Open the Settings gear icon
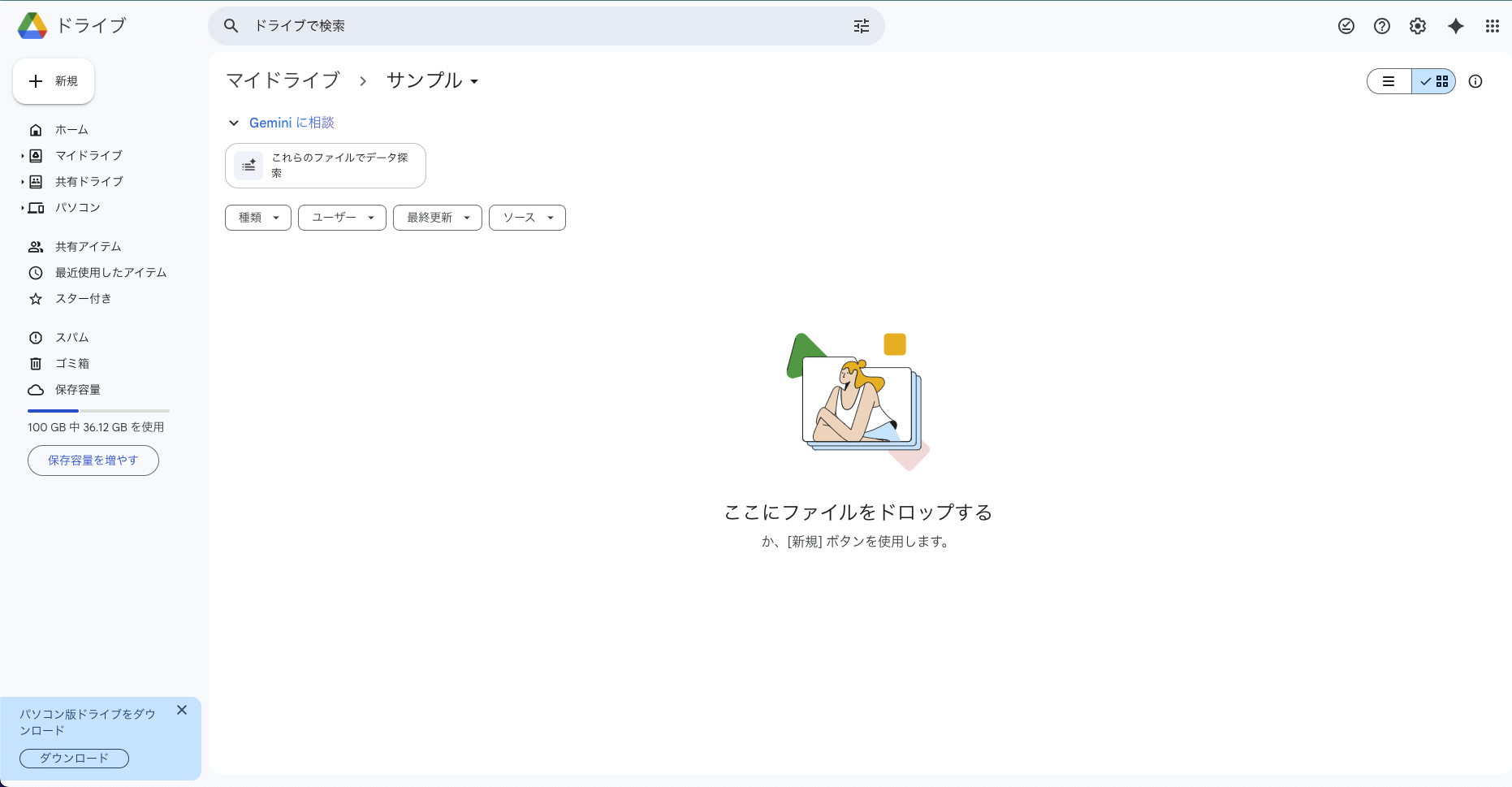 tap(1418, 26)
